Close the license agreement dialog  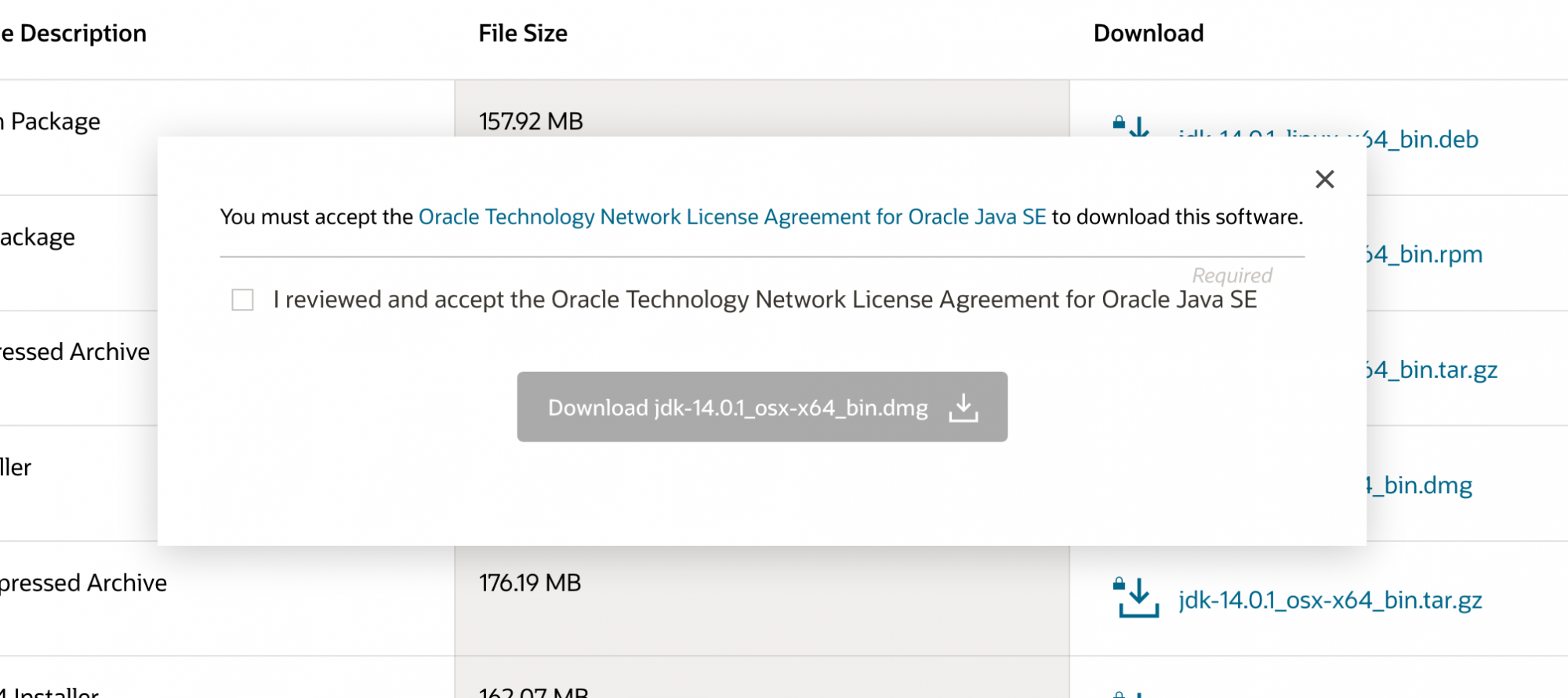(1325, 180)
